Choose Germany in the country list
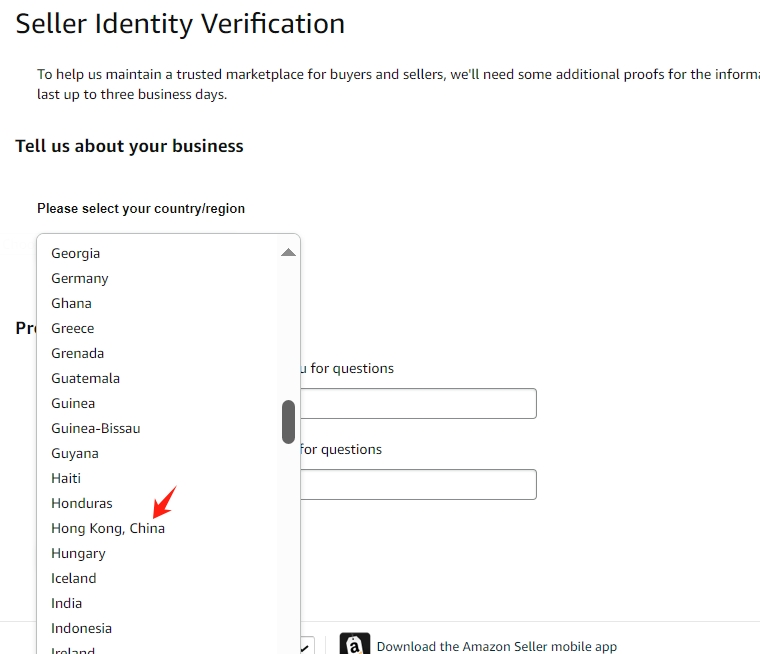Viewport: 760px width, 654px height. [80, 278]
